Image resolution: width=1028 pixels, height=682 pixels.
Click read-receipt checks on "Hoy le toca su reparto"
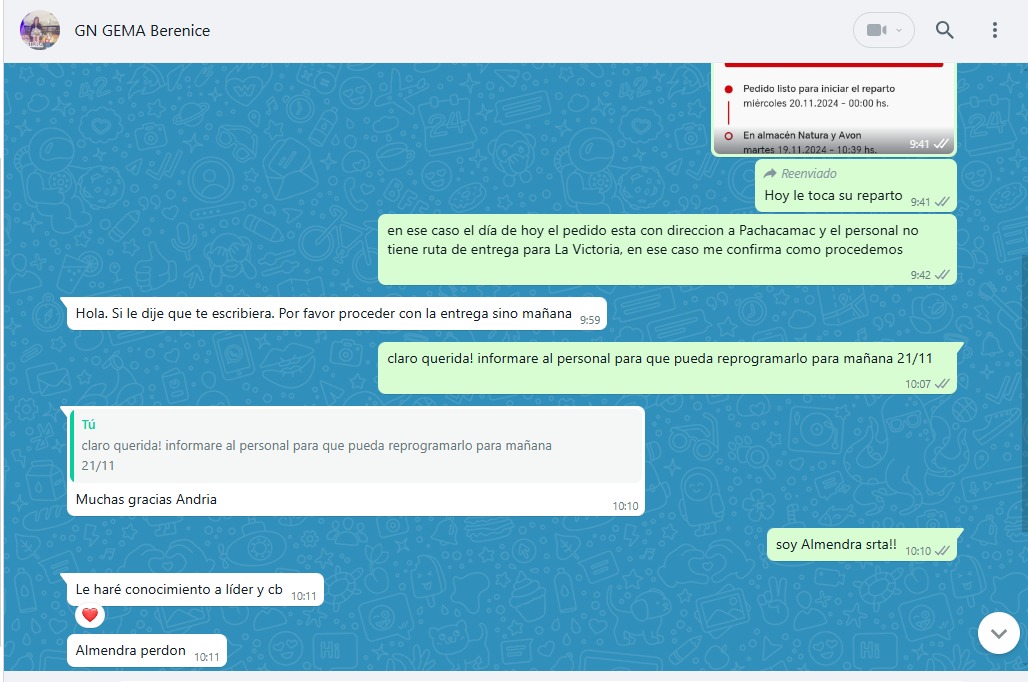pyautogui.click(x=942, y=202)
